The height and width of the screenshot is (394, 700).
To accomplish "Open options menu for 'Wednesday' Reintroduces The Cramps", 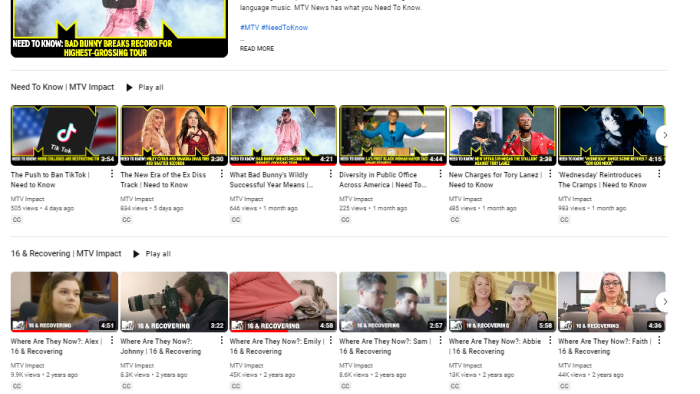I will [x=659, y=174].
